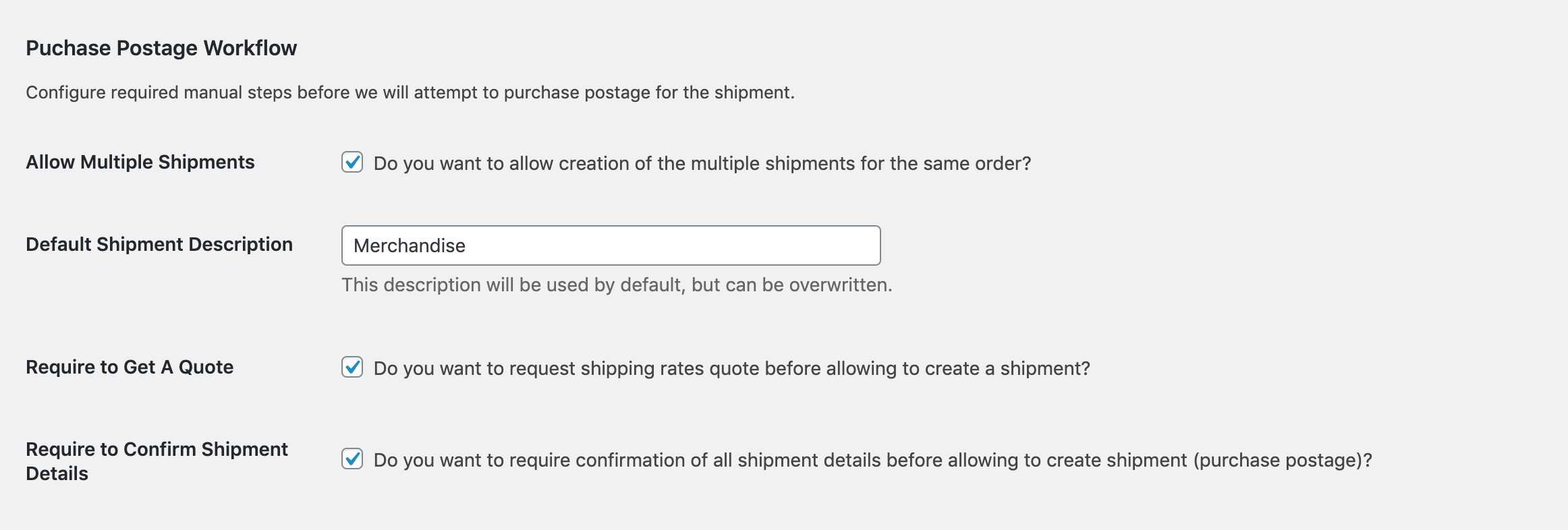The image size is (1568, 530).
Task: Click the Default Shipment Description row title
Action: 159,245
